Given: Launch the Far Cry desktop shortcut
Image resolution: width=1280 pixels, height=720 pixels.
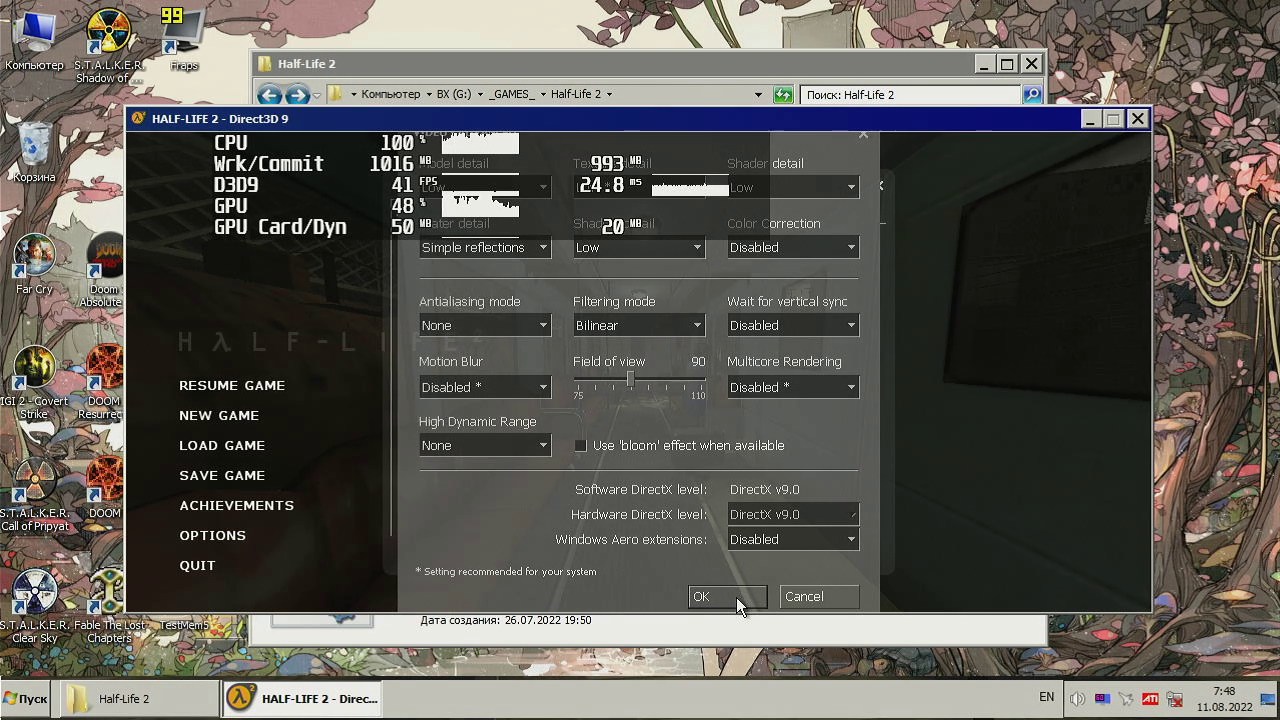Looking at the screenshot, I should tap(34, 265).
